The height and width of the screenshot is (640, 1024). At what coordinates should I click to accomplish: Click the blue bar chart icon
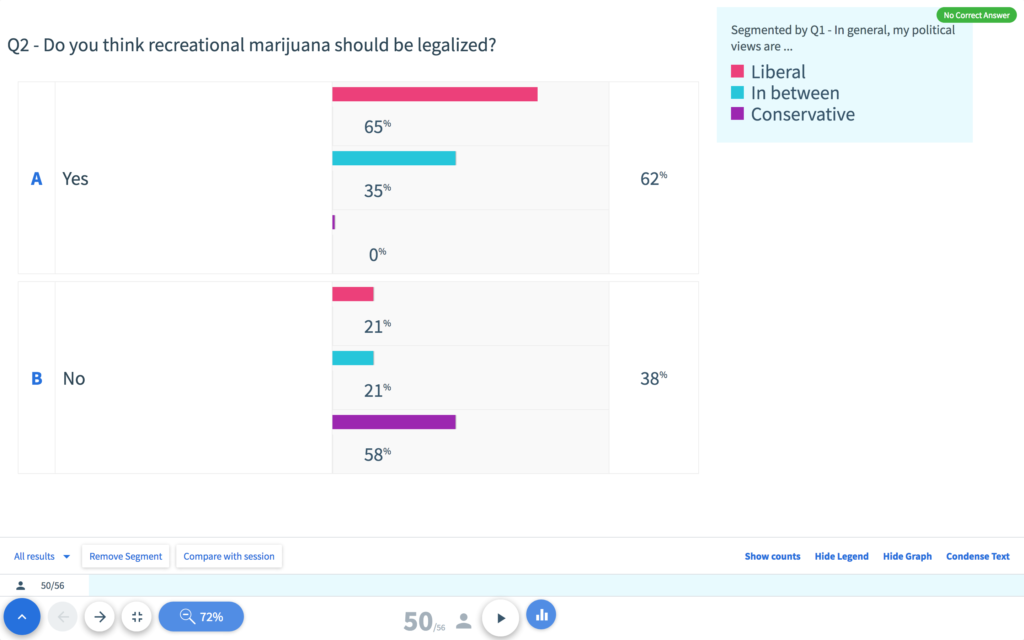coord(541,615)
